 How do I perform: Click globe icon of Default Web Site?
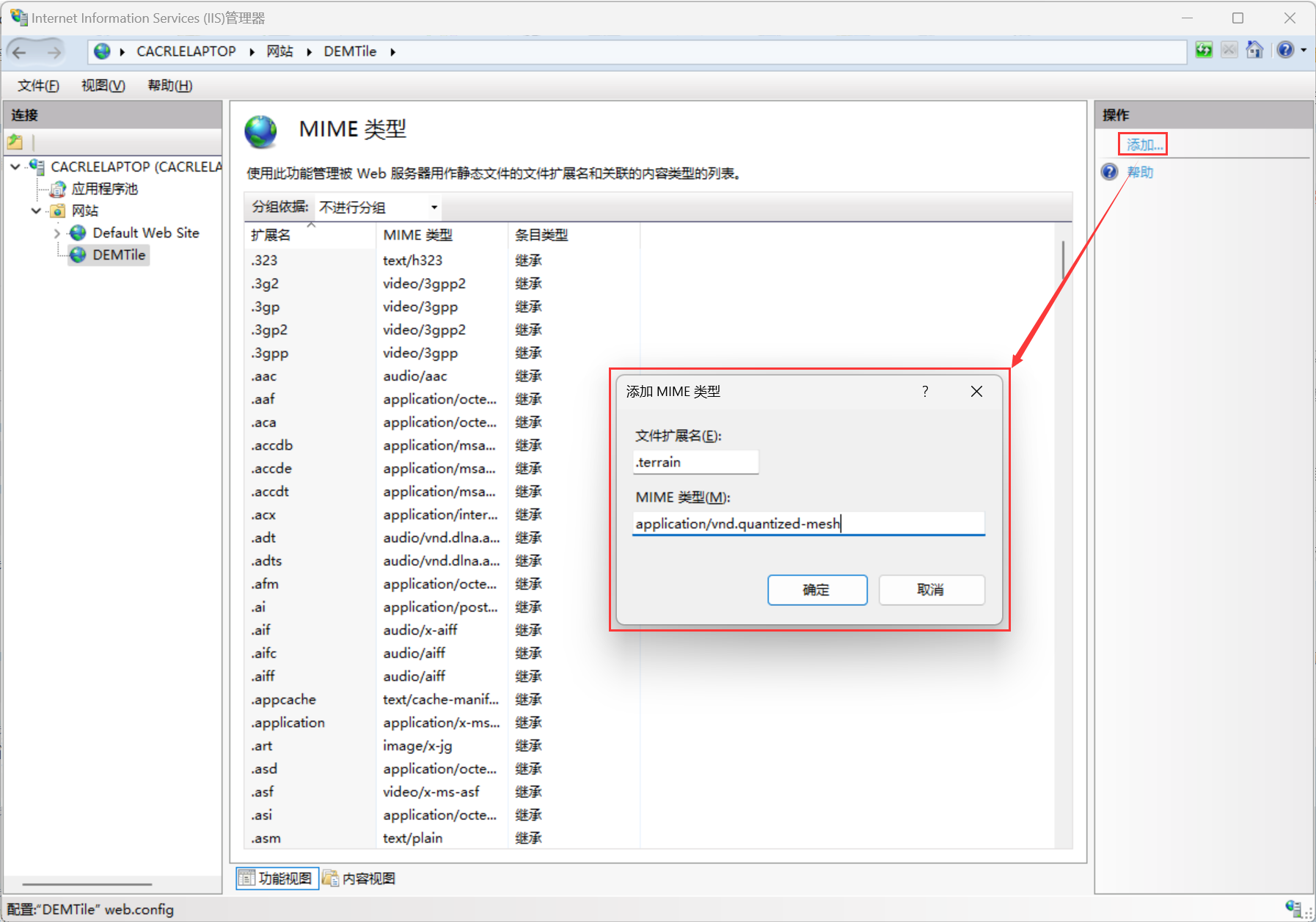tap(78, 233)
